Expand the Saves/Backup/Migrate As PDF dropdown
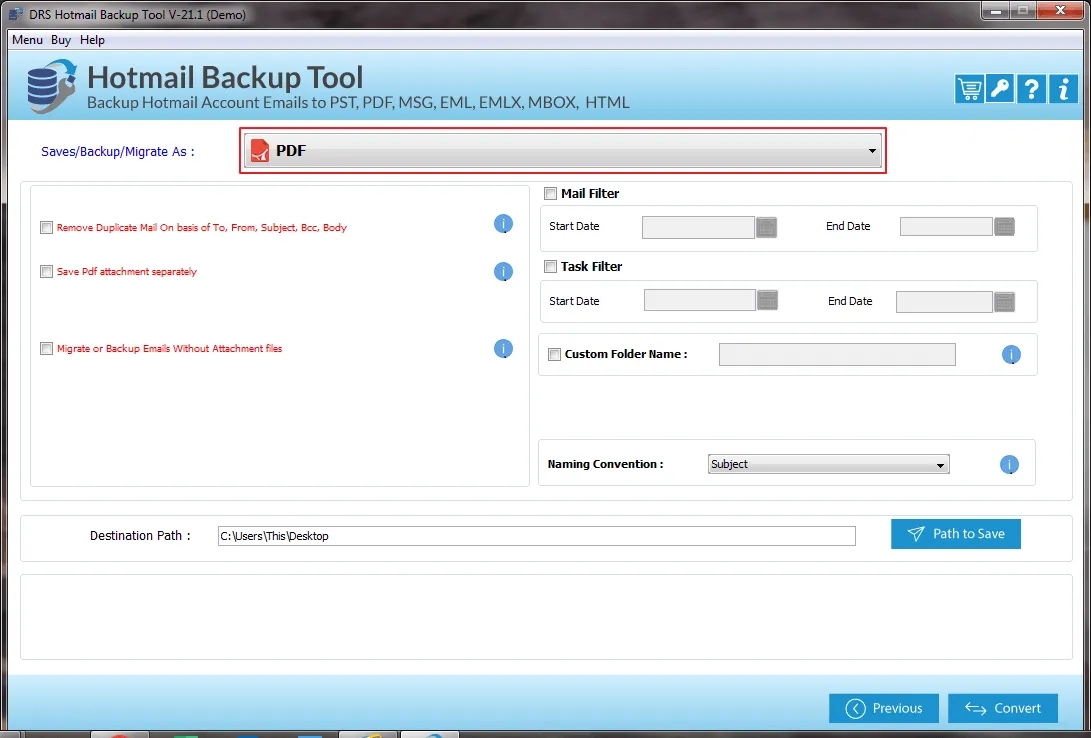 pyautogui.click(x=563, y=150)
